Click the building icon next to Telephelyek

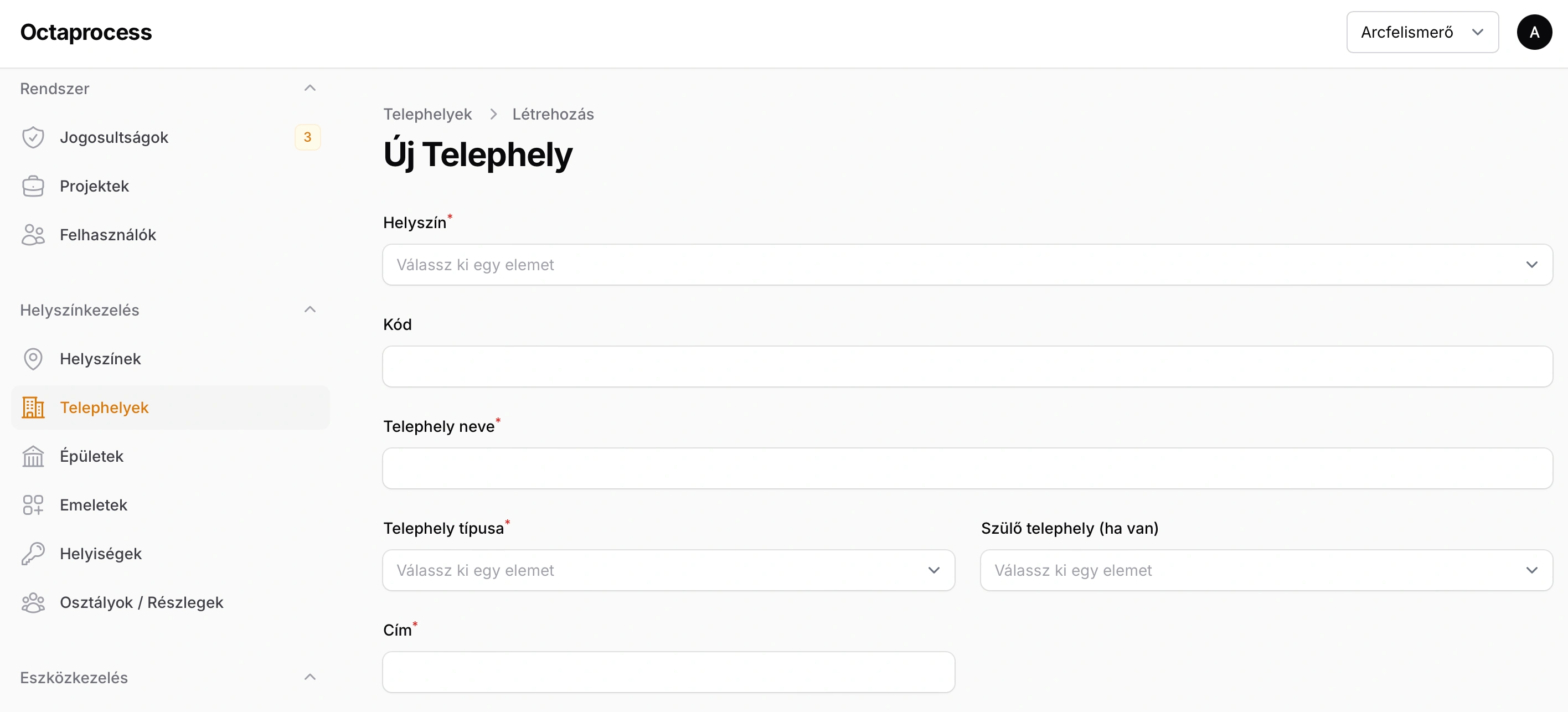coord(33,407)
